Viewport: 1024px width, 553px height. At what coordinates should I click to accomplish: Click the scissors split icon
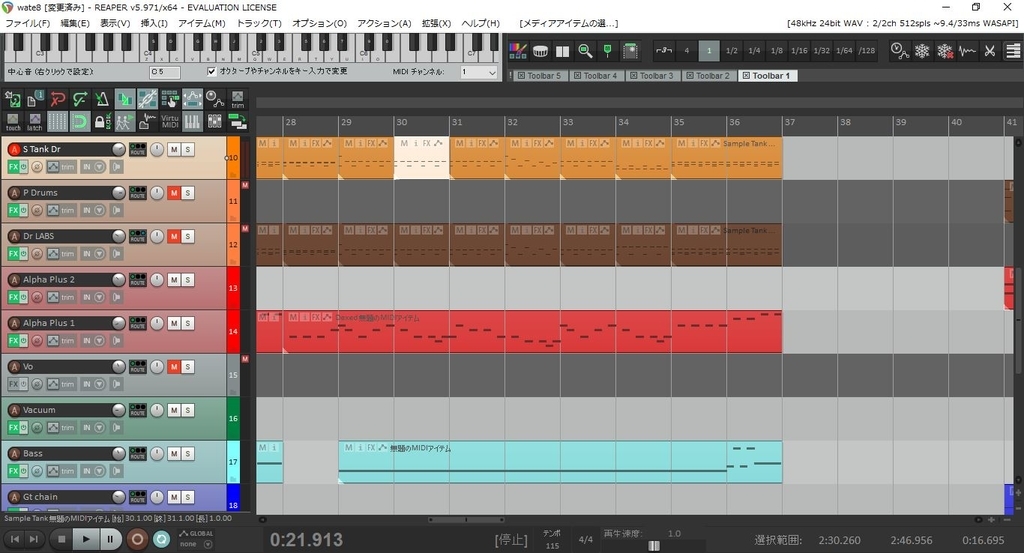click(x=990, y=51)
